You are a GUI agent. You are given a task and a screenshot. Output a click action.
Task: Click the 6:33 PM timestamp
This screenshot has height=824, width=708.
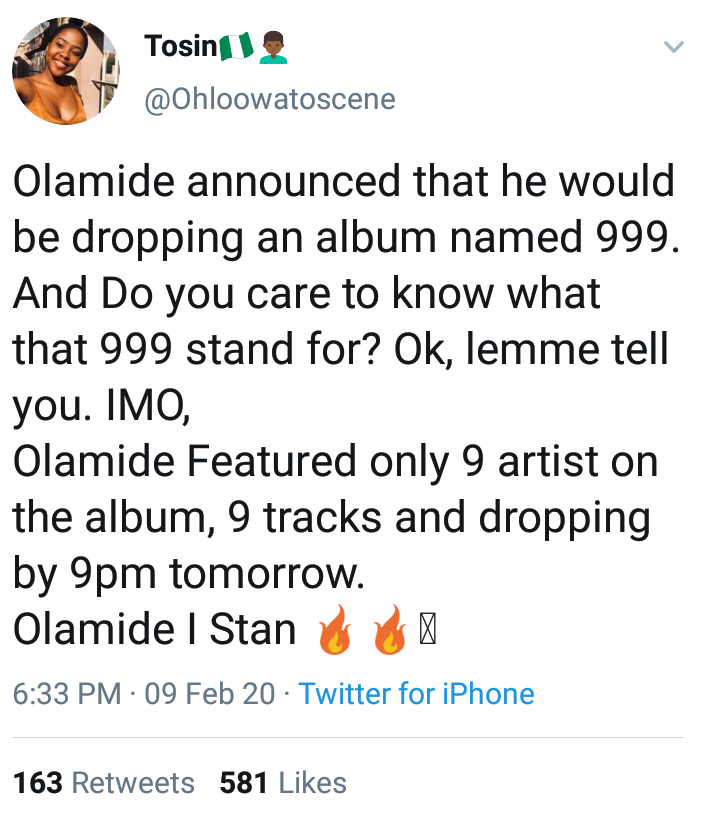pos(67,694)
